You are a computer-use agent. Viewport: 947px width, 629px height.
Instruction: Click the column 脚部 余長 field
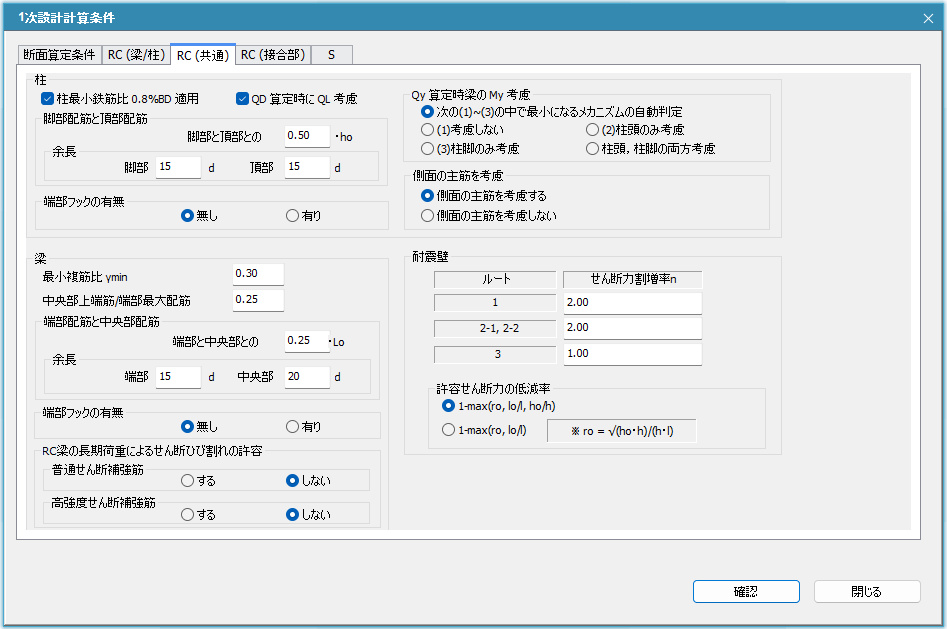pyautogui.click(x=178, y=167)
